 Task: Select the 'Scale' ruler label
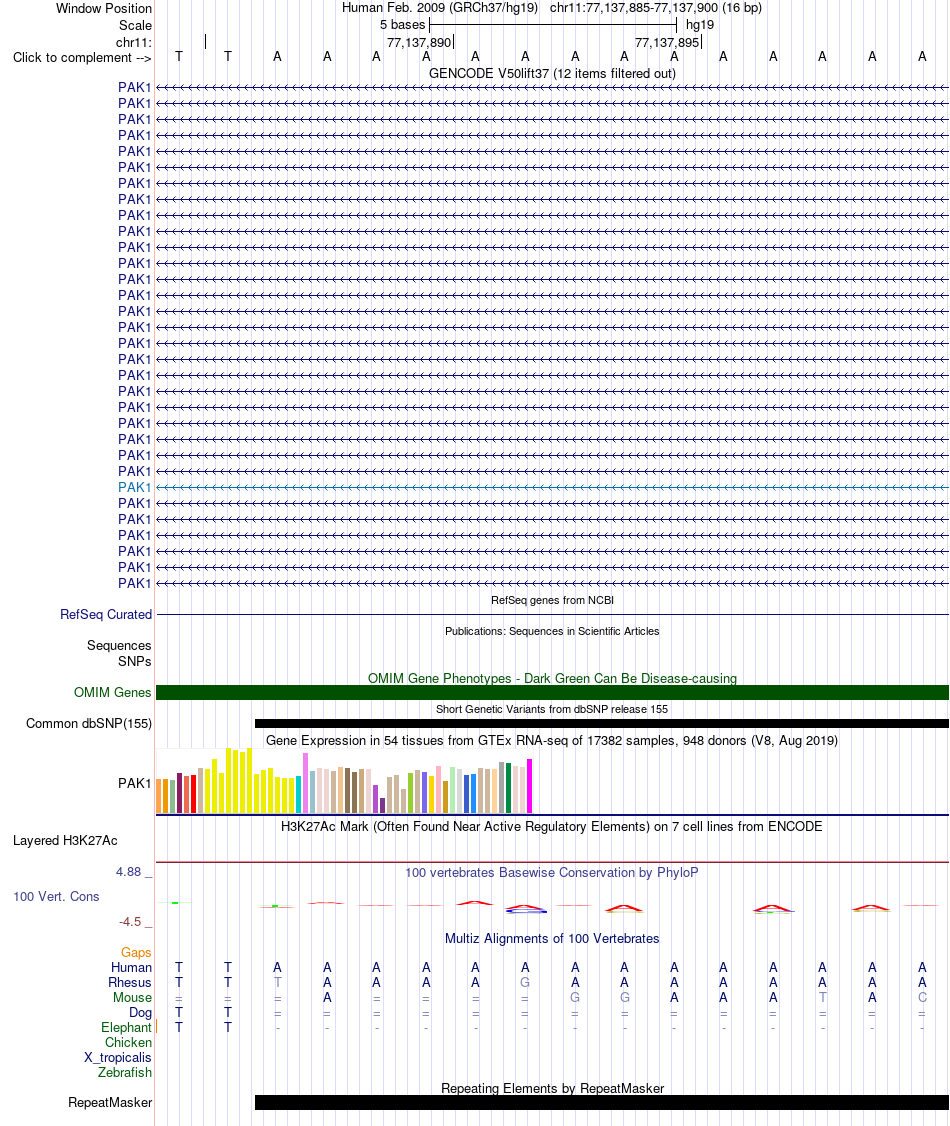click(135, 25)
